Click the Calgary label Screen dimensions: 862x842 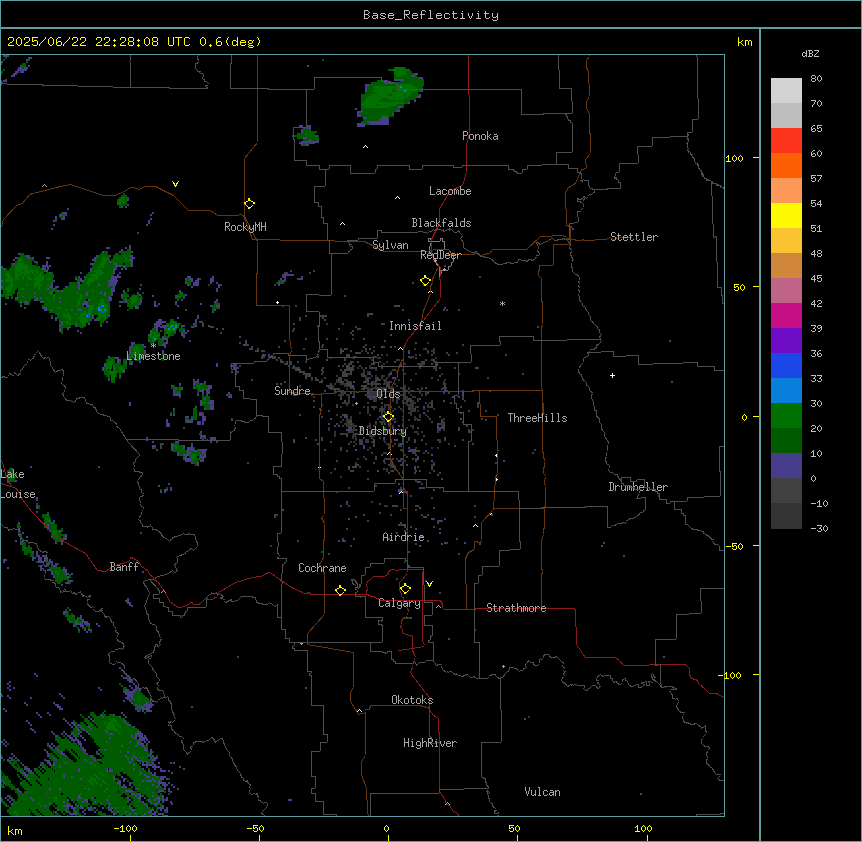(x=399, y=603)
